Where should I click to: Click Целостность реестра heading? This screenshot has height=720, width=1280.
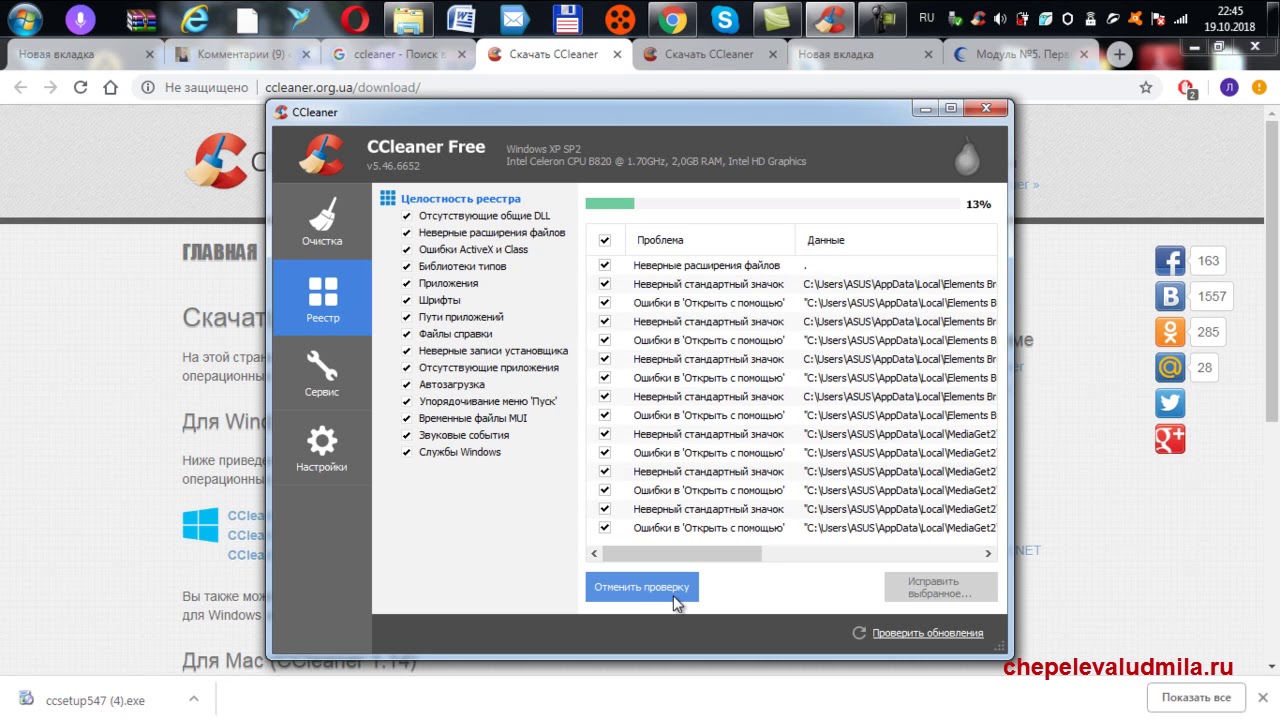[x=460, y=199]
